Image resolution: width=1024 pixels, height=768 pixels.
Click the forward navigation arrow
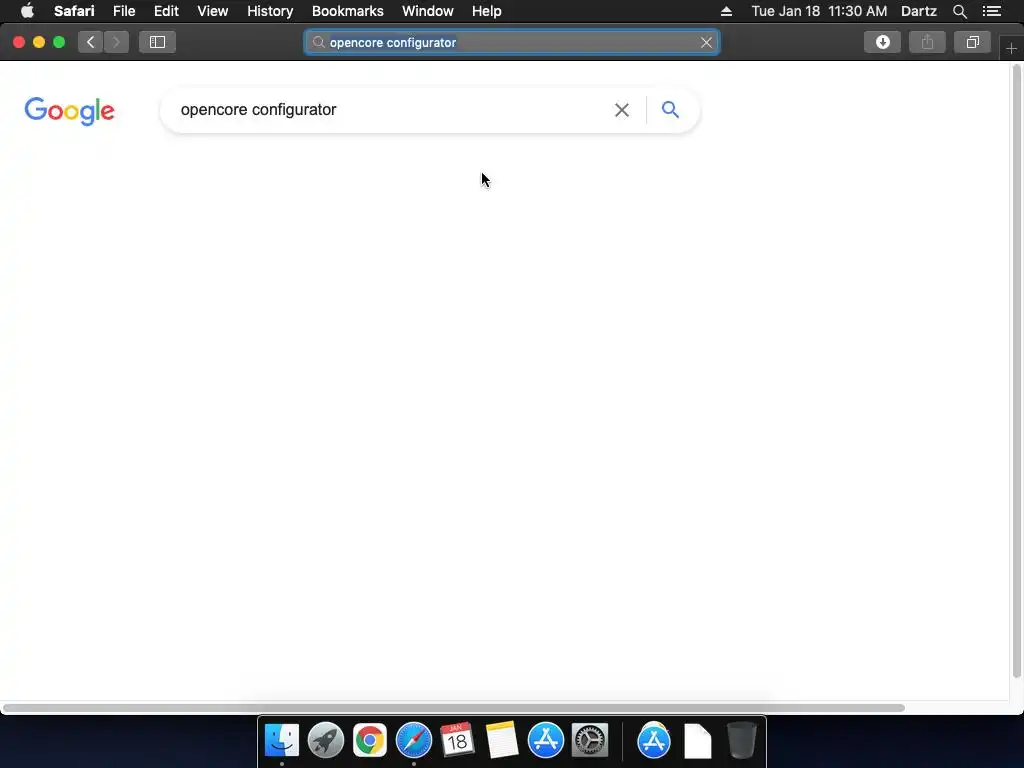tap(116, 42)
